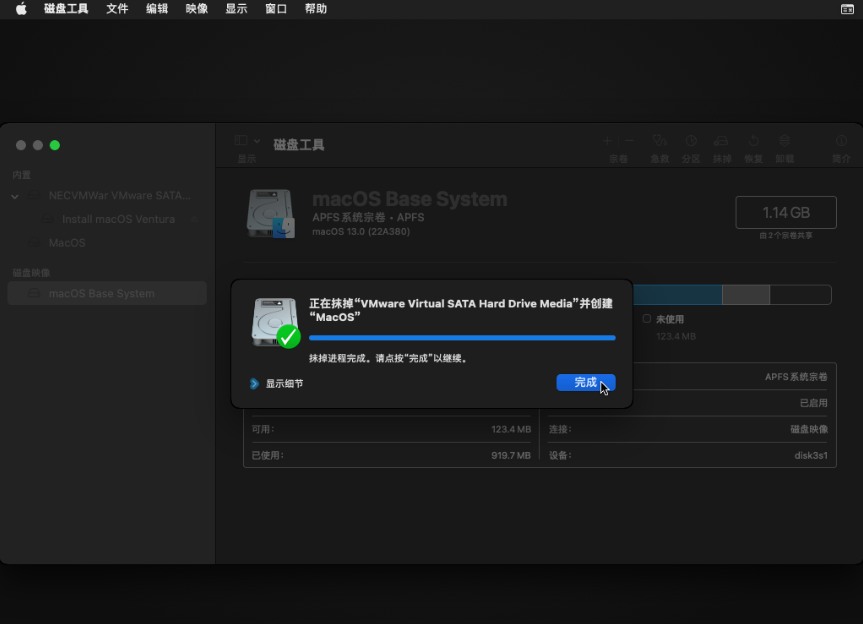Click the add volume plus icon
The width and height of the screenshot is (863, 624).
pyautogui.click(x=607, y=141)
